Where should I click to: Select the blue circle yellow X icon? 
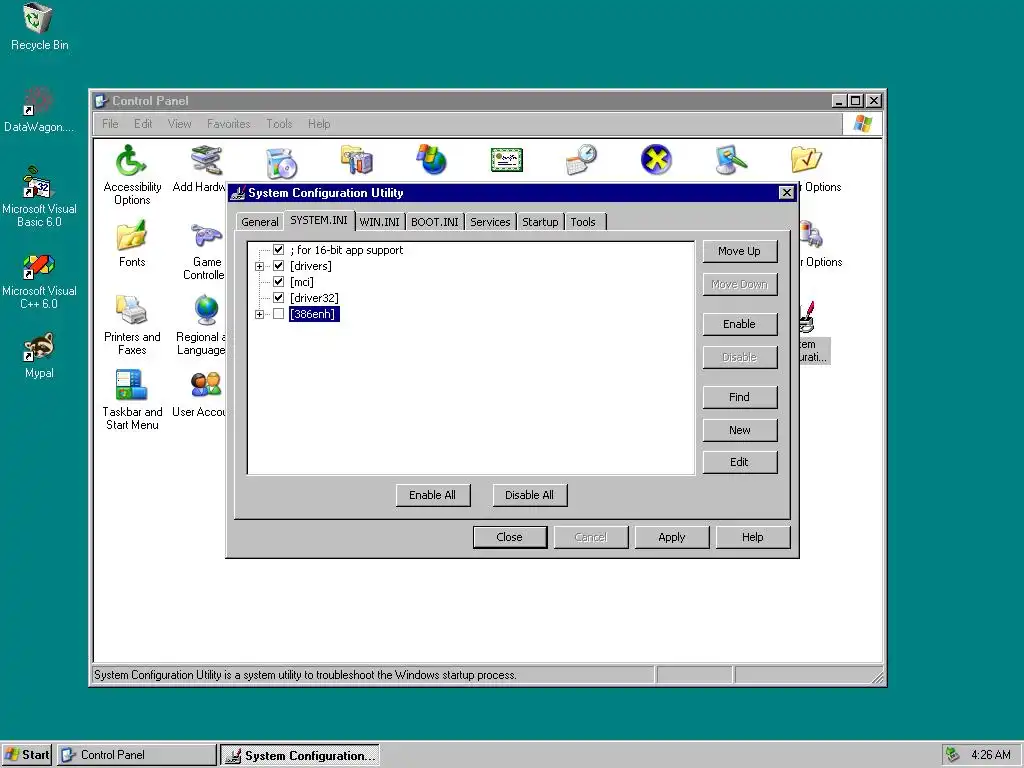[x=656, y=160]
